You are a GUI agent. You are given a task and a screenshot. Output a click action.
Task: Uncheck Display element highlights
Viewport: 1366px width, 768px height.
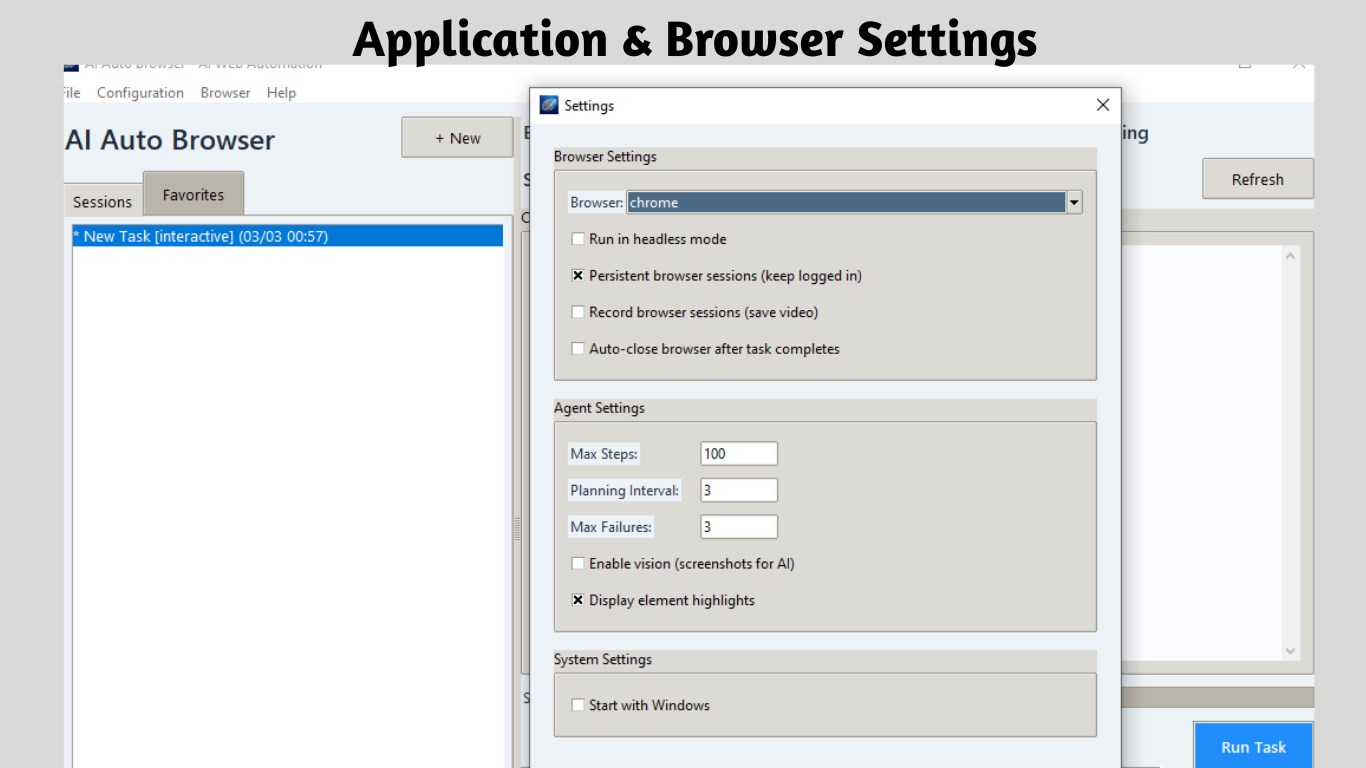(x=578, y=601)
